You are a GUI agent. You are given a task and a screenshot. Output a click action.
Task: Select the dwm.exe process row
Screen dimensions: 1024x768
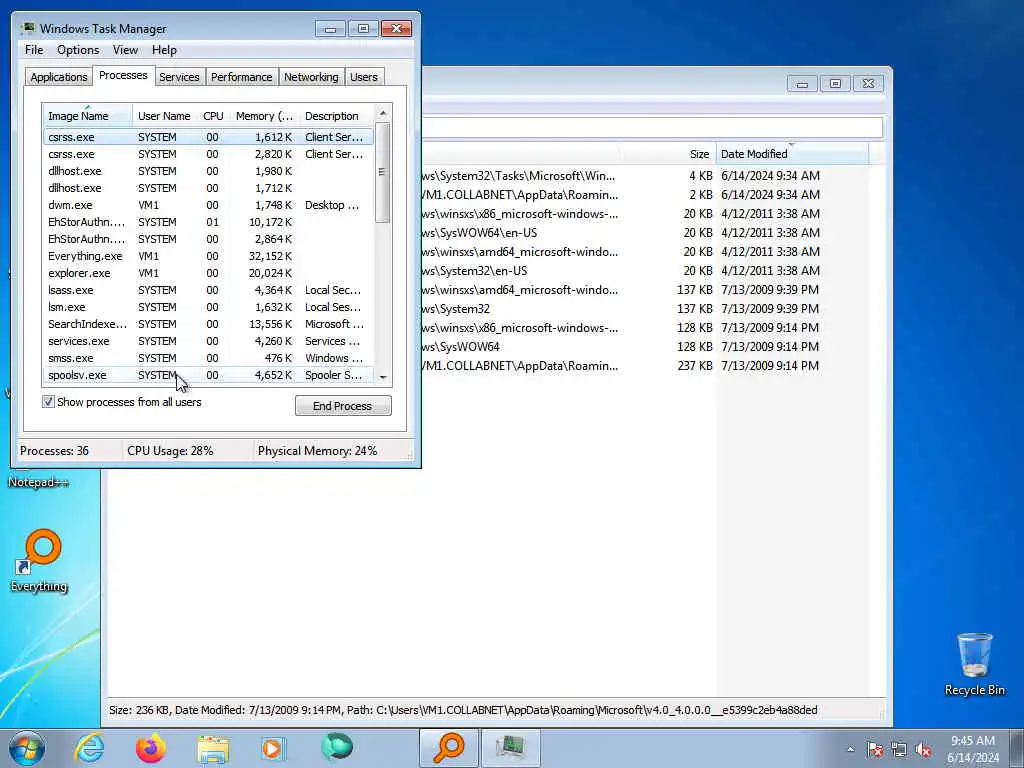[x=208, y=205]
